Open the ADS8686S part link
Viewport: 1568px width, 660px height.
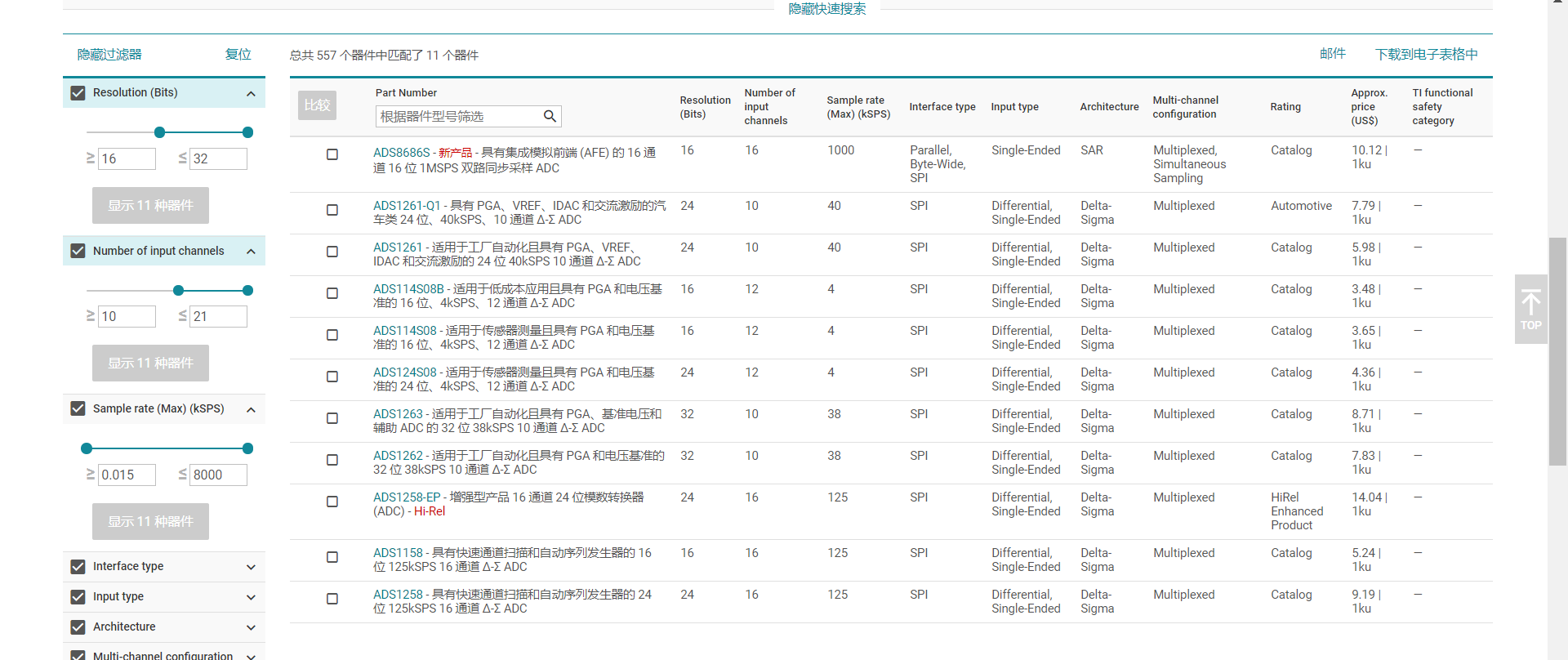[x=401, y=153]
